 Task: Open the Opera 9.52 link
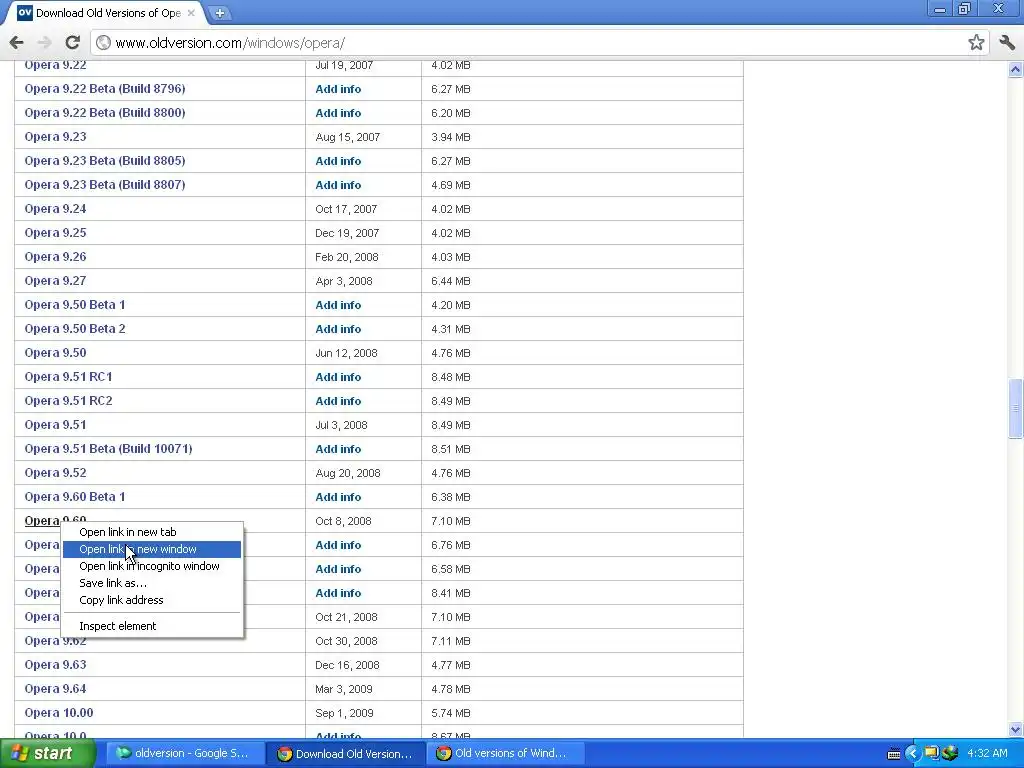[x=56, y=473]
